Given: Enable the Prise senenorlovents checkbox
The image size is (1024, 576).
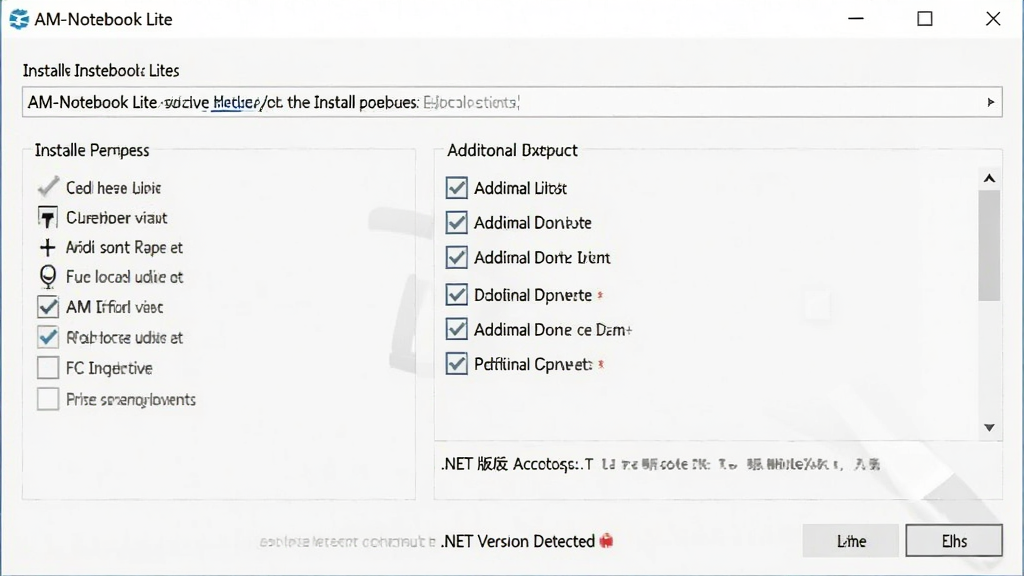Looking at the screenshot, I should (48, 398).
